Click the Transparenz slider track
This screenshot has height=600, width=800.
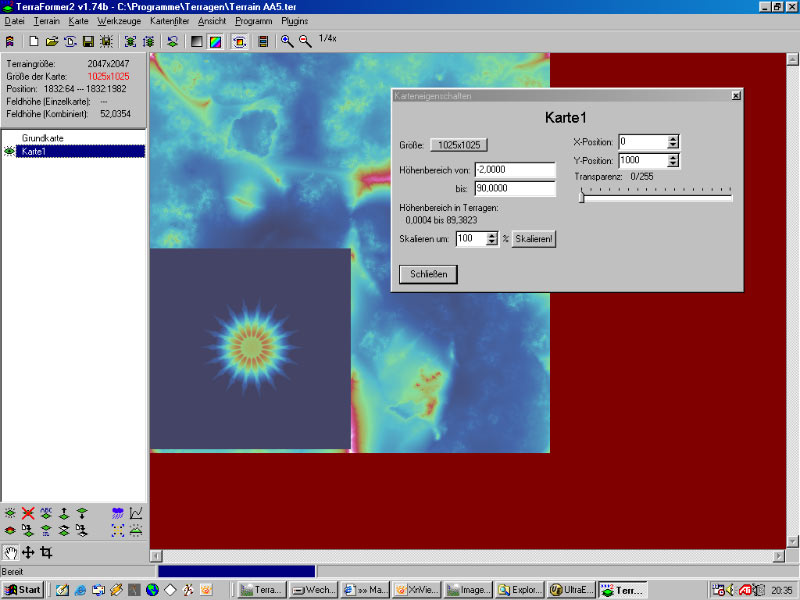655,198
